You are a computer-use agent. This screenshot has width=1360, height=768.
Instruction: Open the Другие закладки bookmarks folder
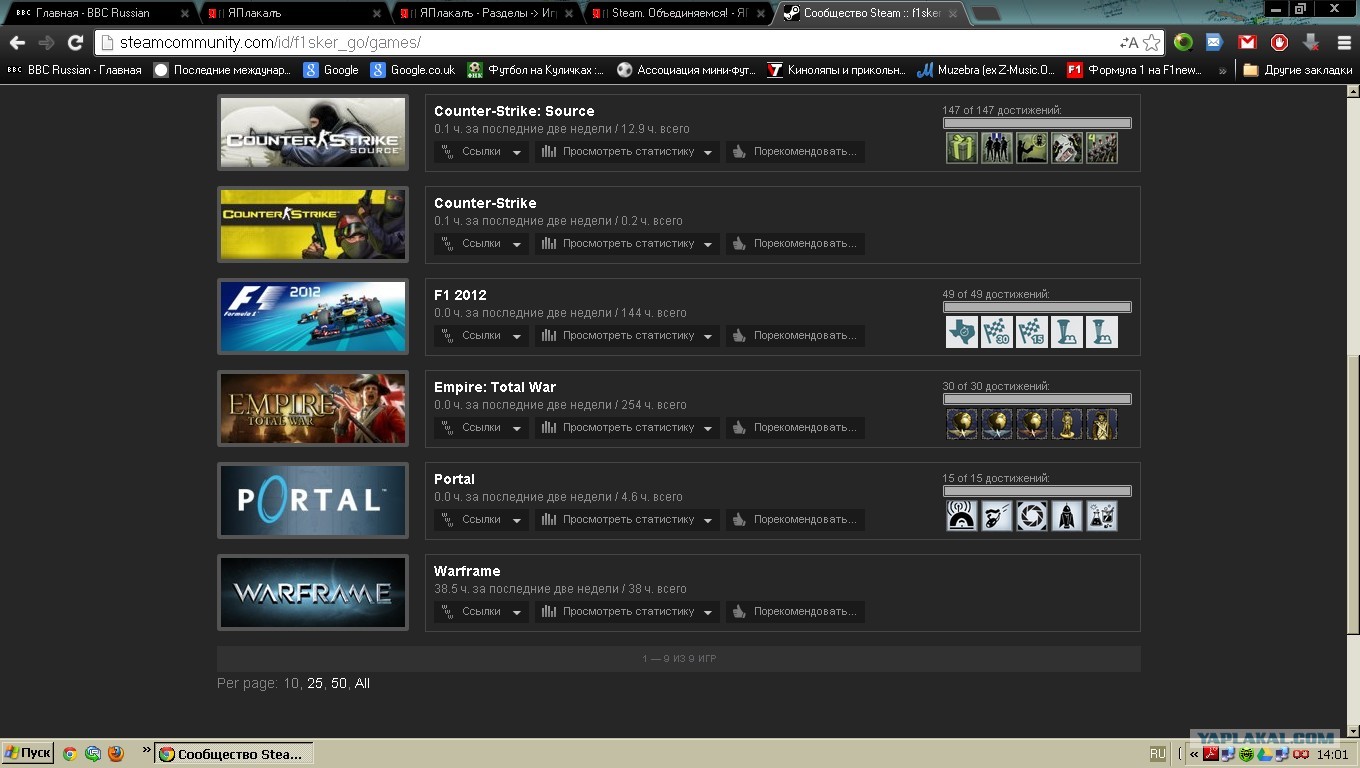pos(1297,70)
